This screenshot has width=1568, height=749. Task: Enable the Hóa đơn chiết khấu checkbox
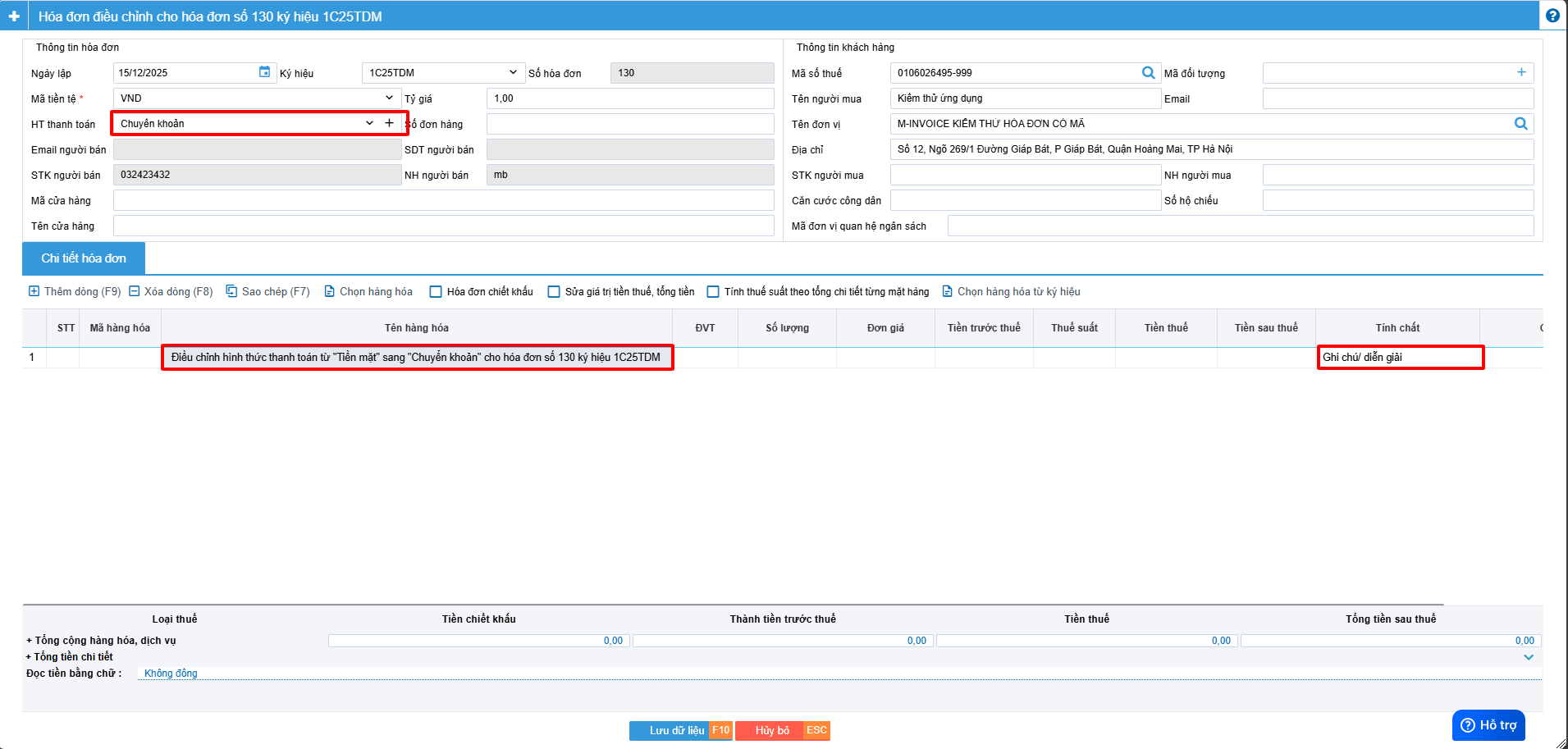click(x=437, y=292)
